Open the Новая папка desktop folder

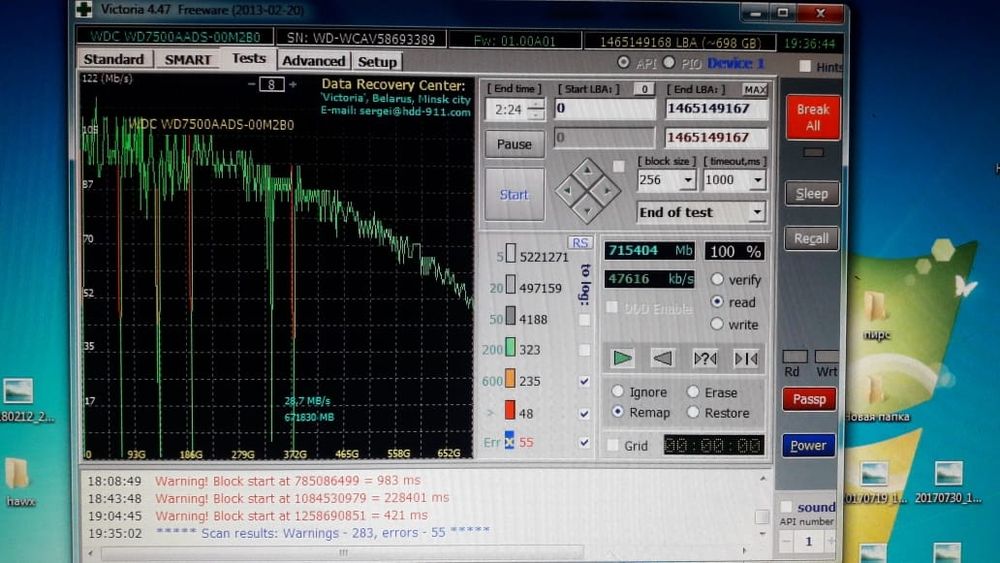coord(878,398)
